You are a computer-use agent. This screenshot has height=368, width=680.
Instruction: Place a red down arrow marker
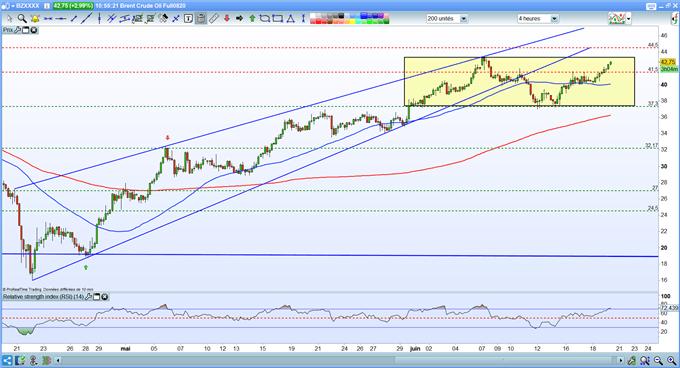pyautogui.click(x=226, y=19)
